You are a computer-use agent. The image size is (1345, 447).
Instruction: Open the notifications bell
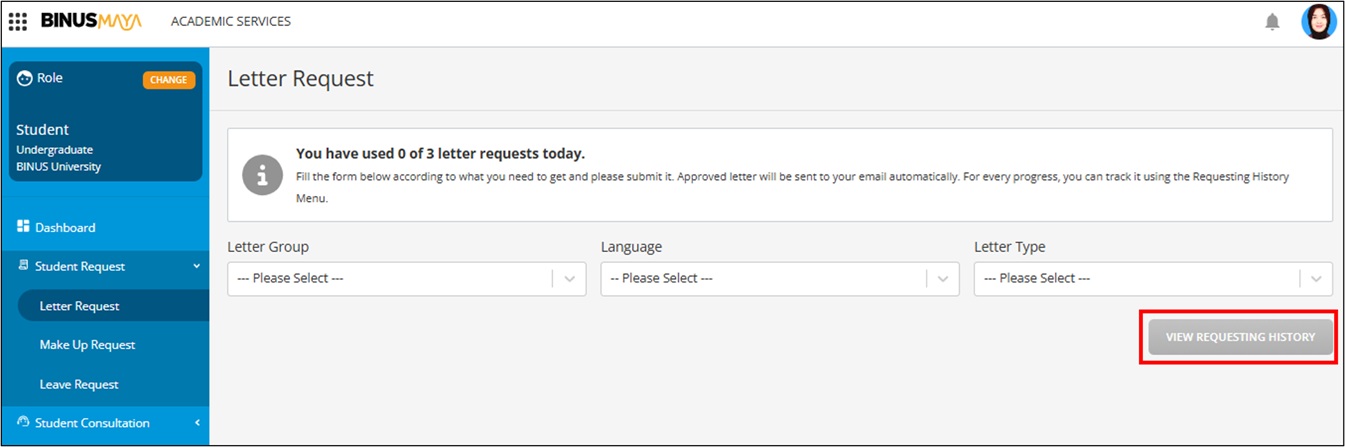[1272, 21]
